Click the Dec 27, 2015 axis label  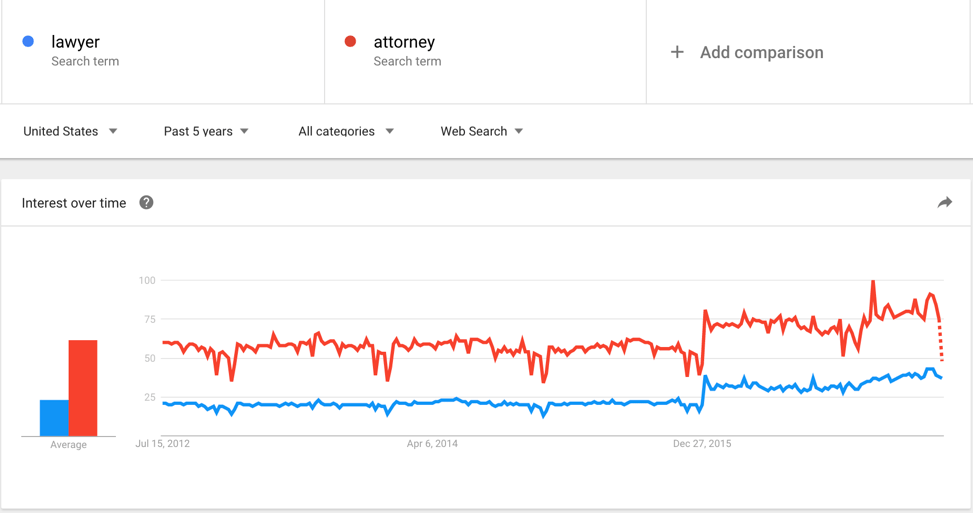(x=702, y=444)
